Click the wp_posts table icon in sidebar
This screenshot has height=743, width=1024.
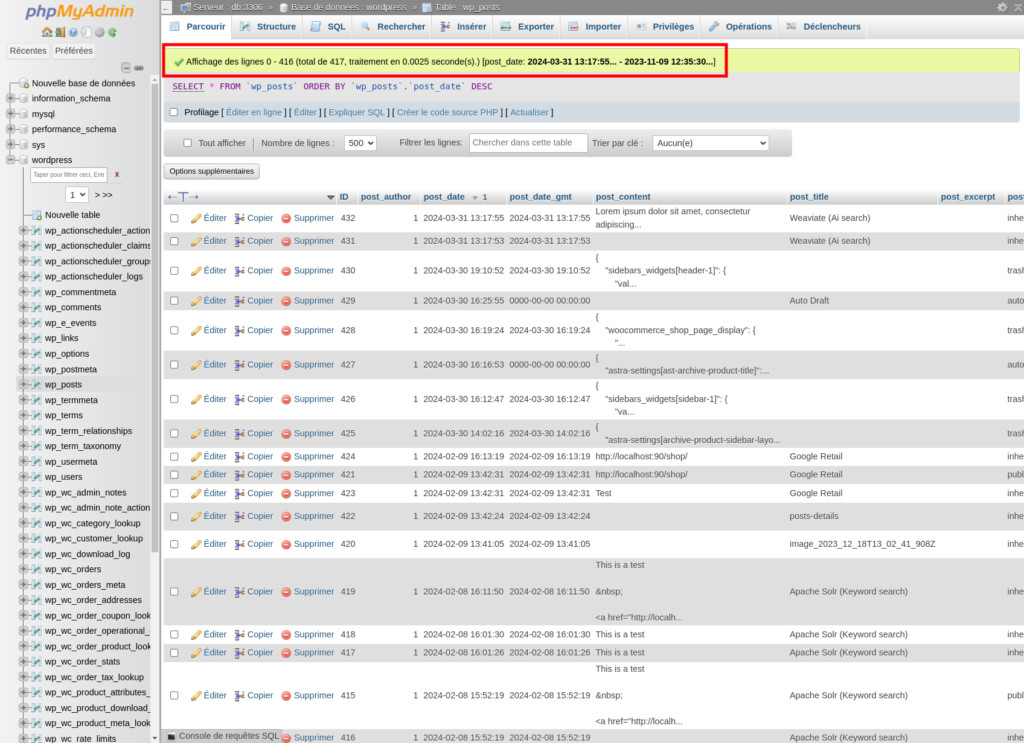[x=37, y=385]
